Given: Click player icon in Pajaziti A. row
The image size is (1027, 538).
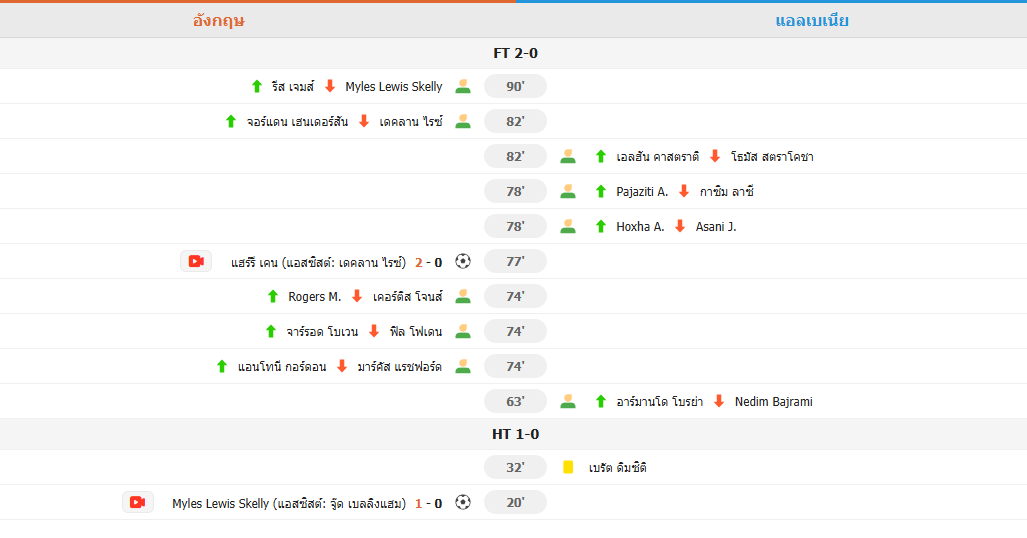Looking at the screenshot, I should (x=568, y=191).
